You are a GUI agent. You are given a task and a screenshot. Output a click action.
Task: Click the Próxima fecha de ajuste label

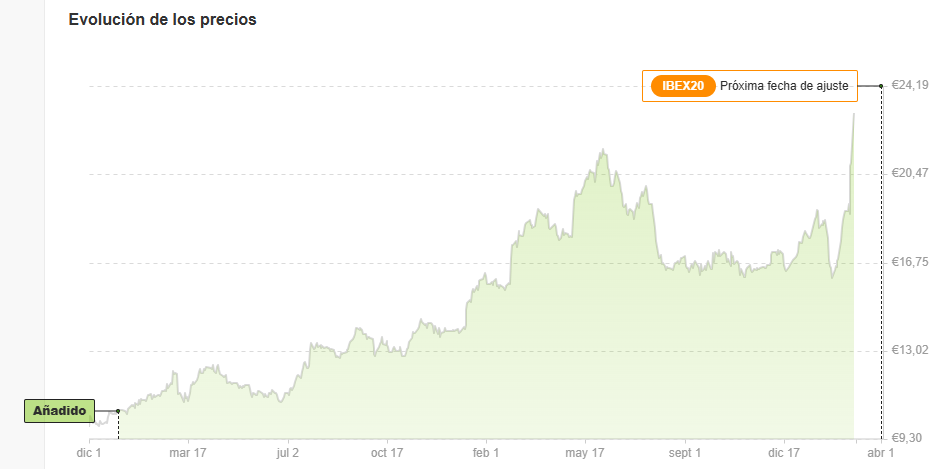(785, 86)
